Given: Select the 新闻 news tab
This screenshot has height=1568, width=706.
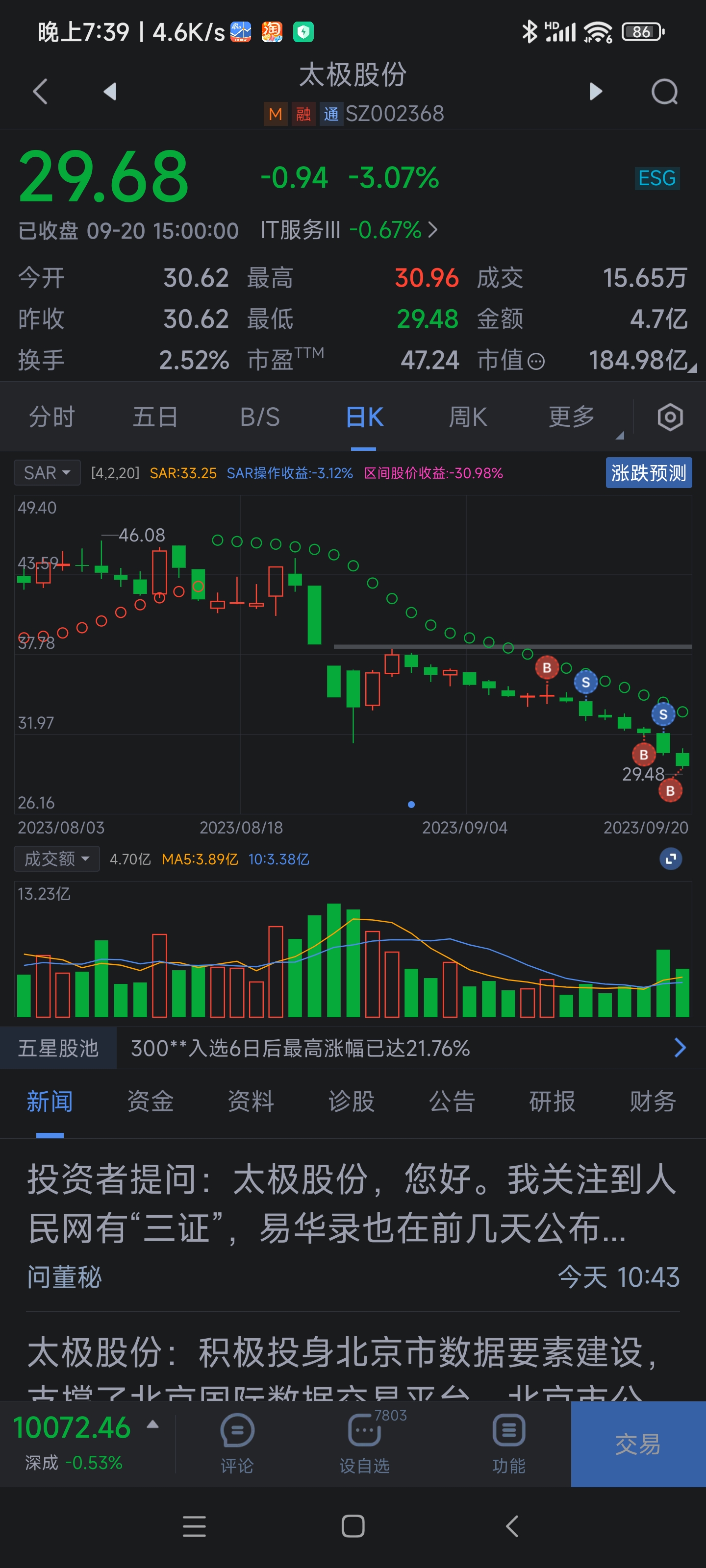Looking at the screenshot, I should coord(50,1102).
